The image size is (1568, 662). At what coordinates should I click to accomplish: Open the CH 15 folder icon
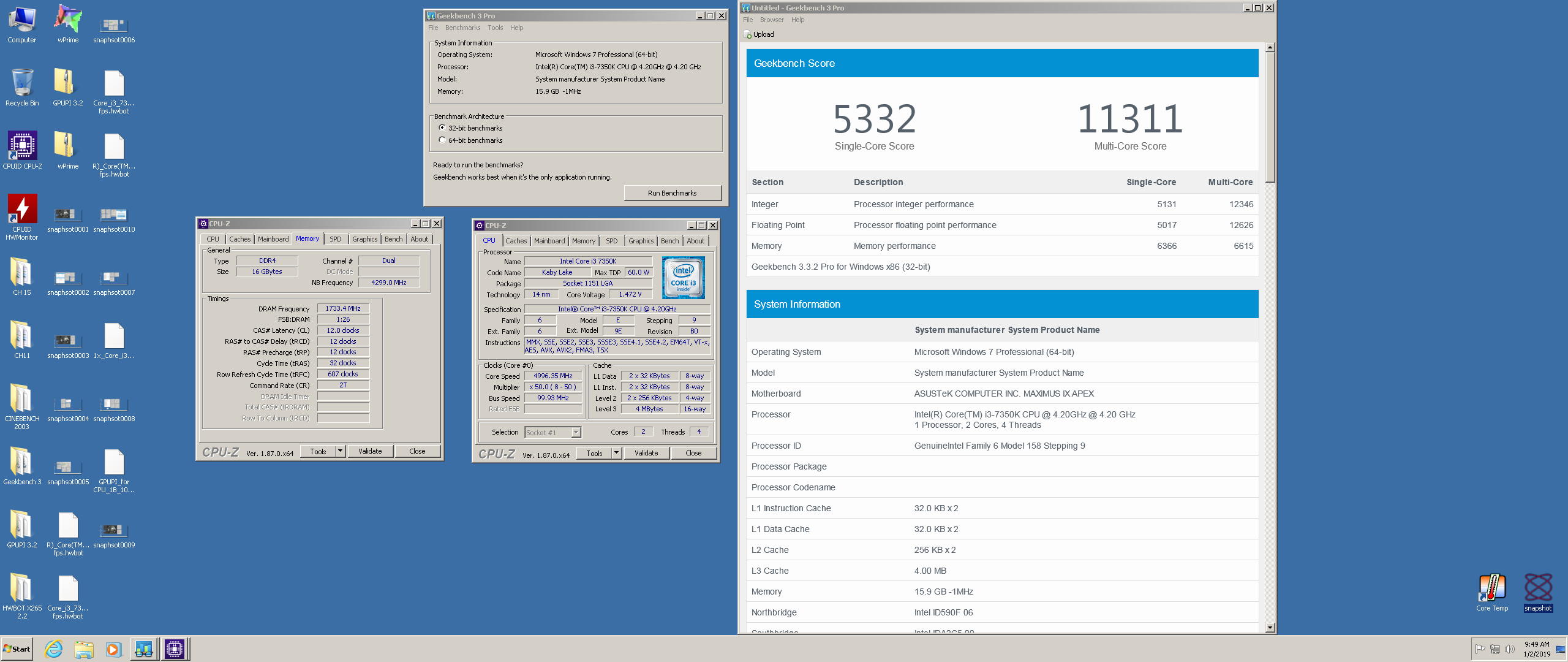click(x=22, y=277)
